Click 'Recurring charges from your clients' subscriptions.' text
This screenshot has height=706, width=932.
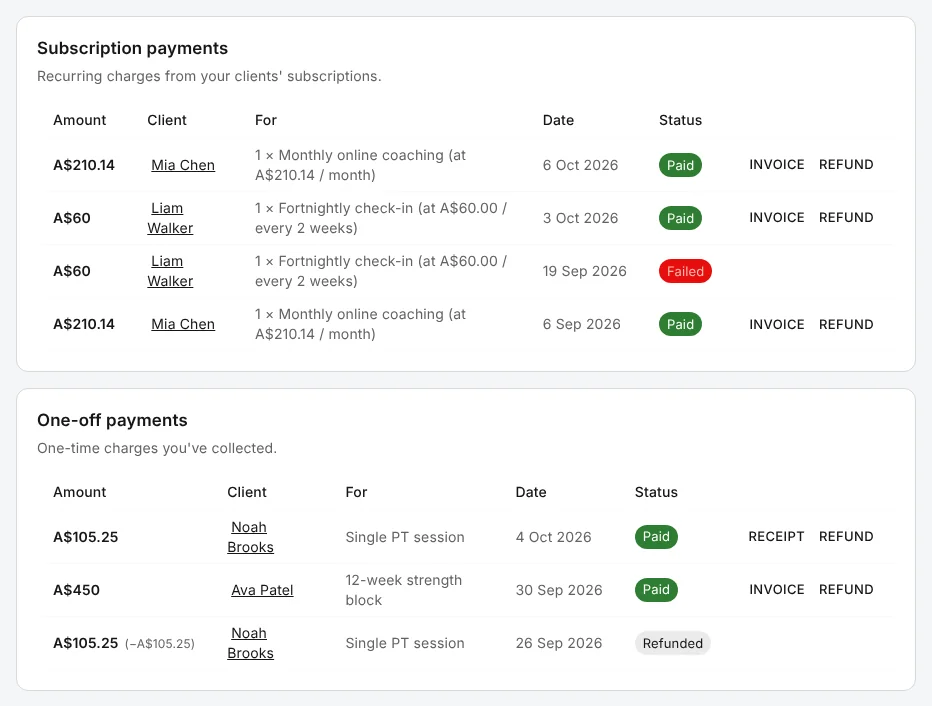(x=209, y=76)
